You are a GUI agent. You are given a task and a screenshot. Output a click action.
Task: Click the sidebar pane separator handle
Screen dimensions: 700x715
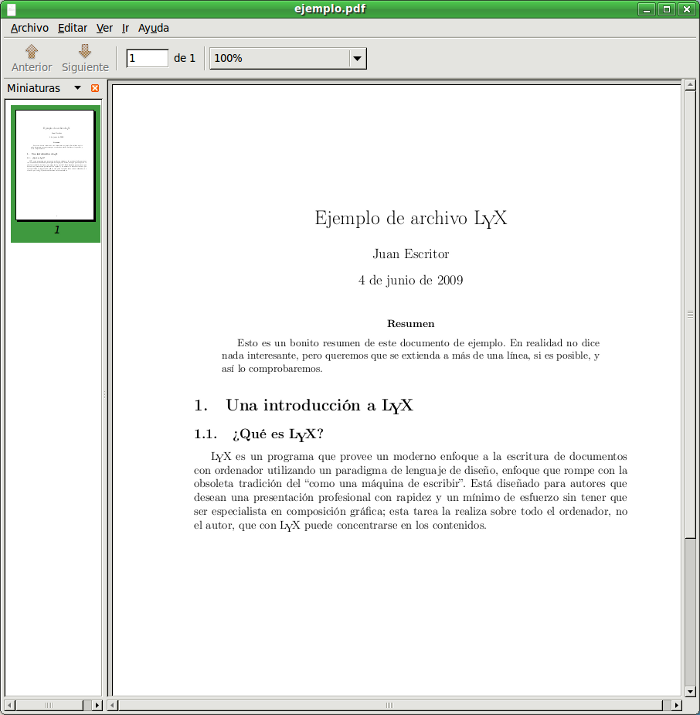tap(104, 394)
